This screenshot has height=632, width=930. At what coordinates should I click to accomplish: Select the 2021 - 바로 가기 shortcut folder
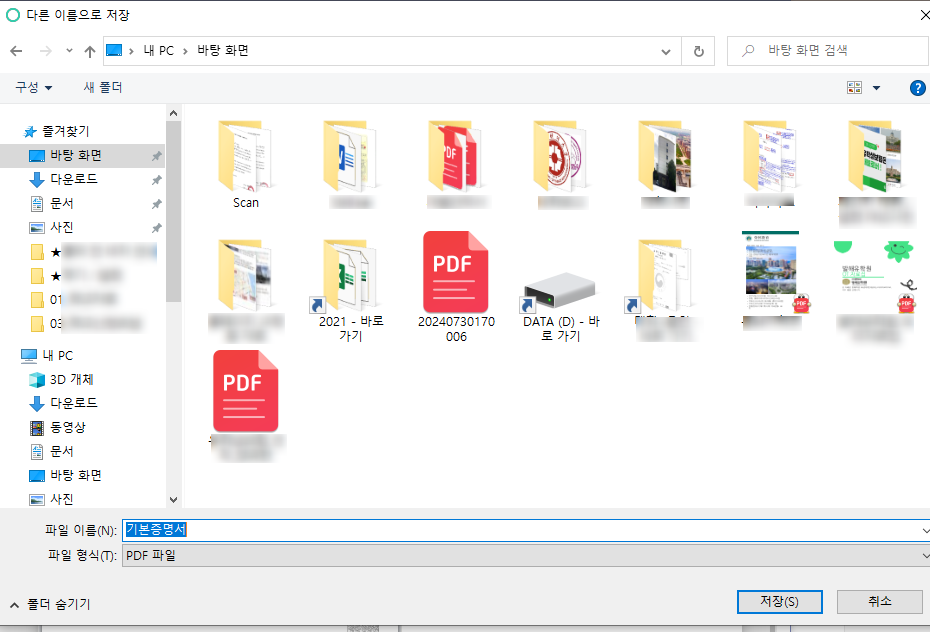(351, 290)
